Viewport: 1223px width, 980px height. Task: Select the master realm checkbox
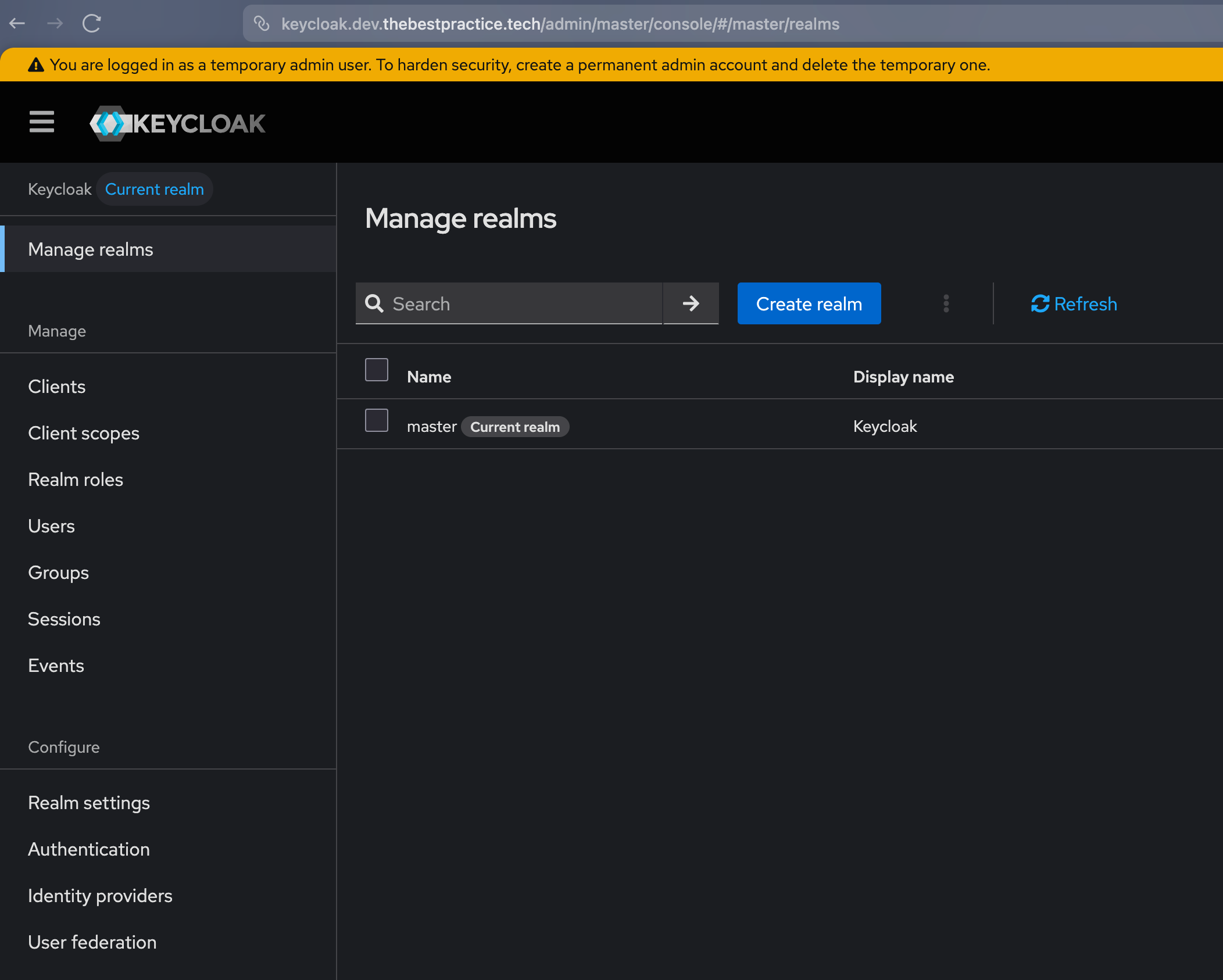[x=376, y=420]
